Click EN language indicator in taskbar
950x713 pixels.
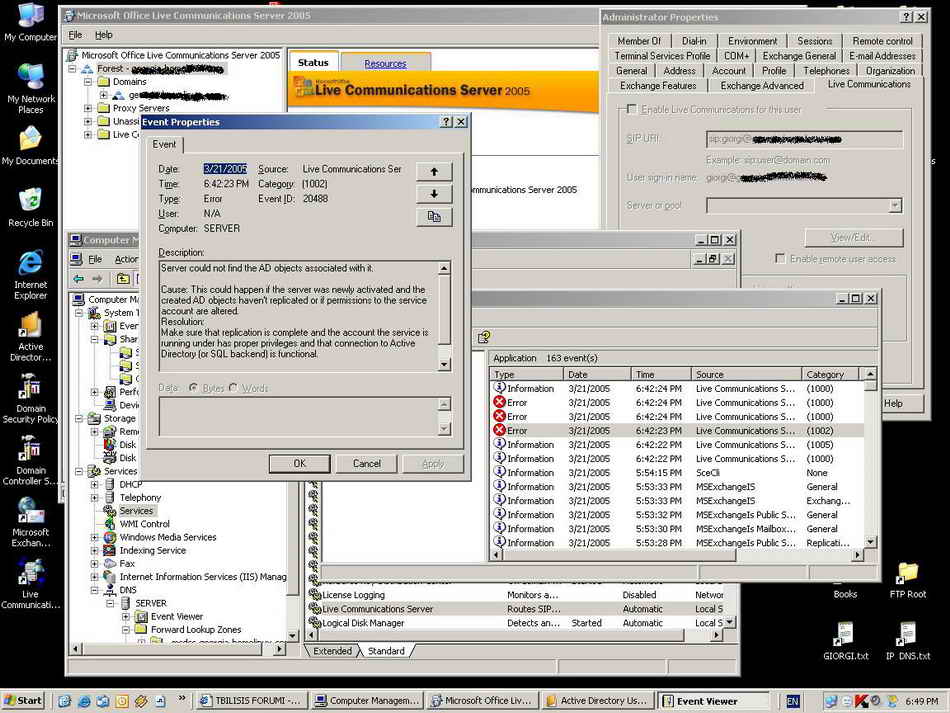[792, 701]
